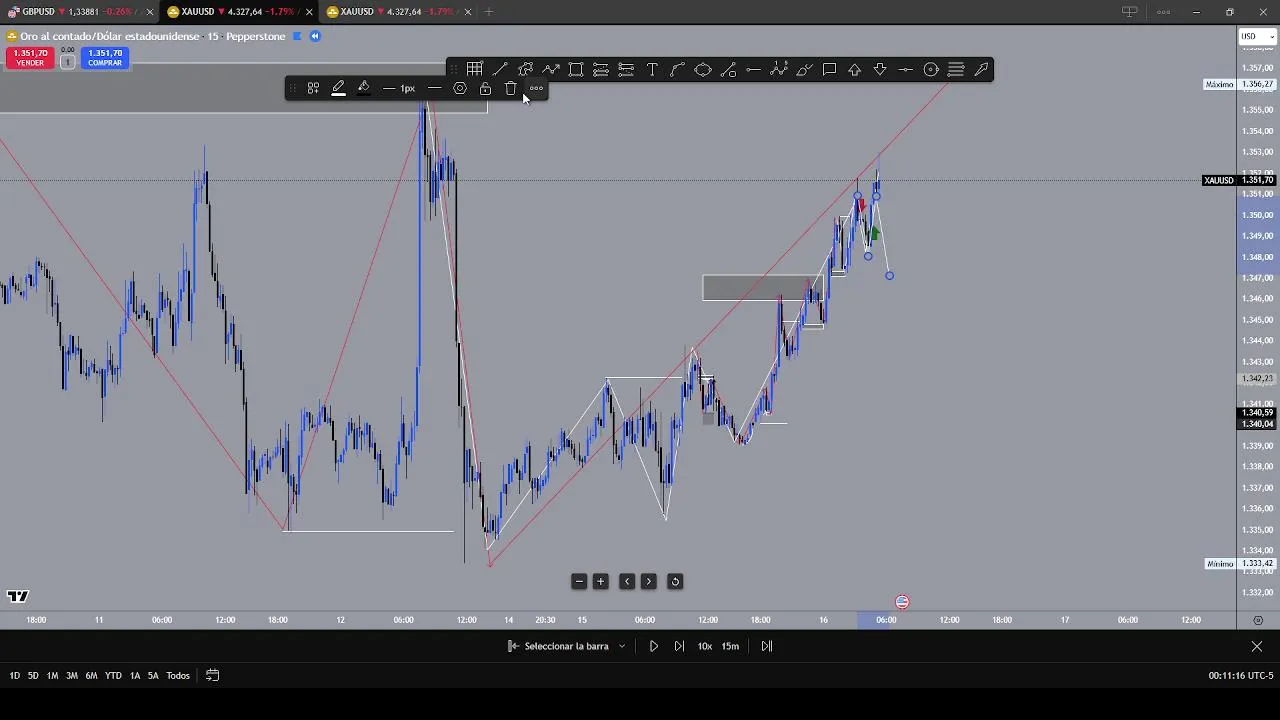Screen dimensions: 1280x720
Task: Select the Text tool
Action: click(x=652, y=69)
